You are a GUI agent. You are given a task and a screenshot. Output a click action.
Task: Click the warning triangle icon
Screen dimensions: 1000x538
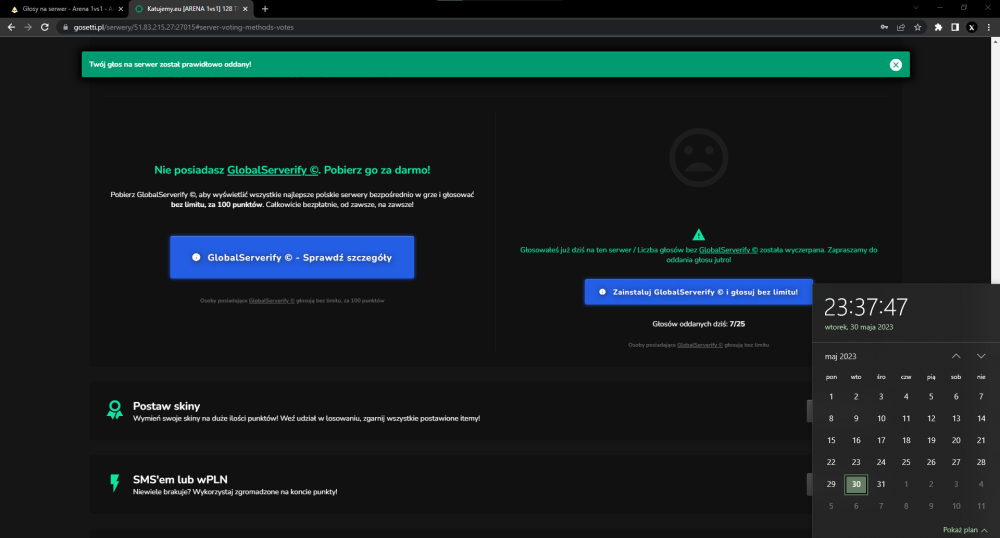click(698, 235)
